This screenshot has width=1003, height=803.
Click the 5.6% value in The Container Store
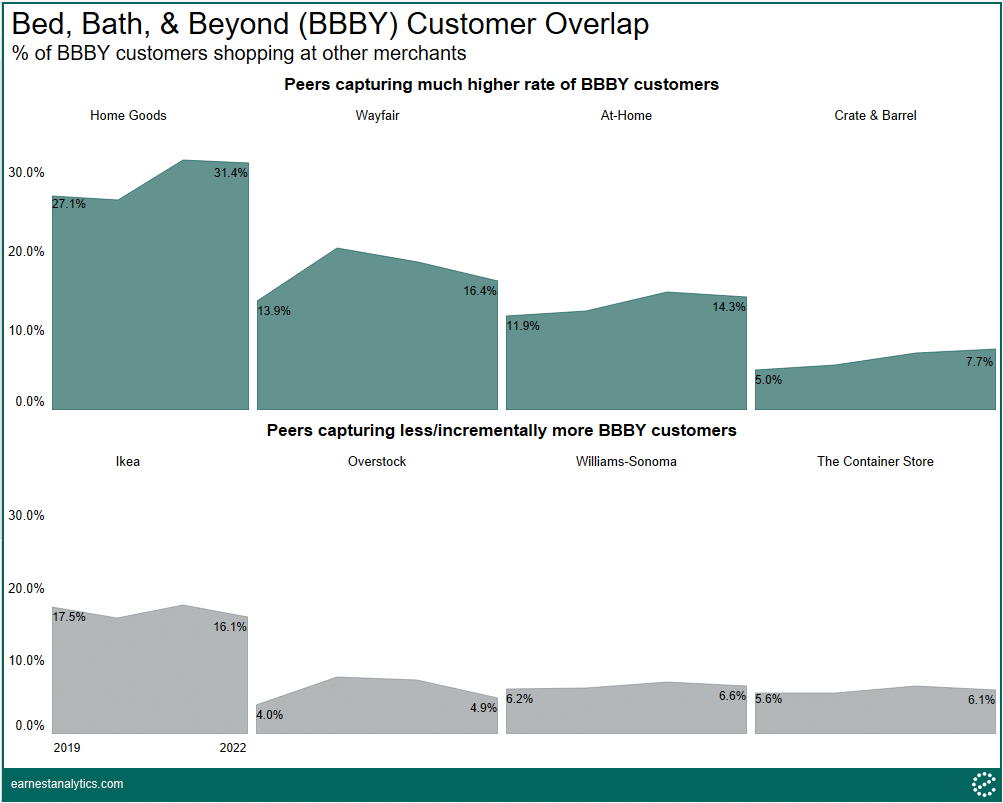pos(768,699)
